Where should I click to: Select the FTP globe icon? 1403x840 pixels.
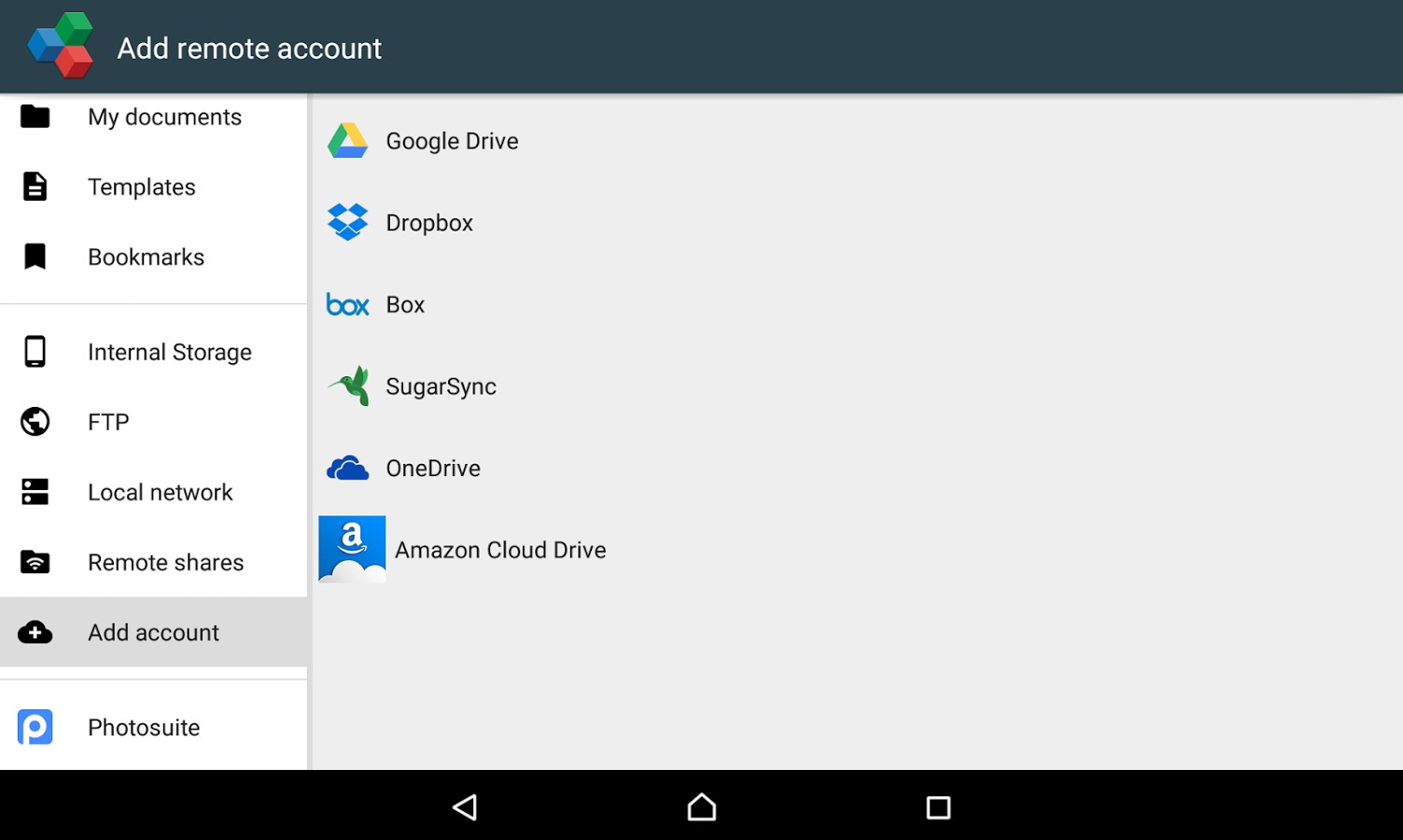35,422
